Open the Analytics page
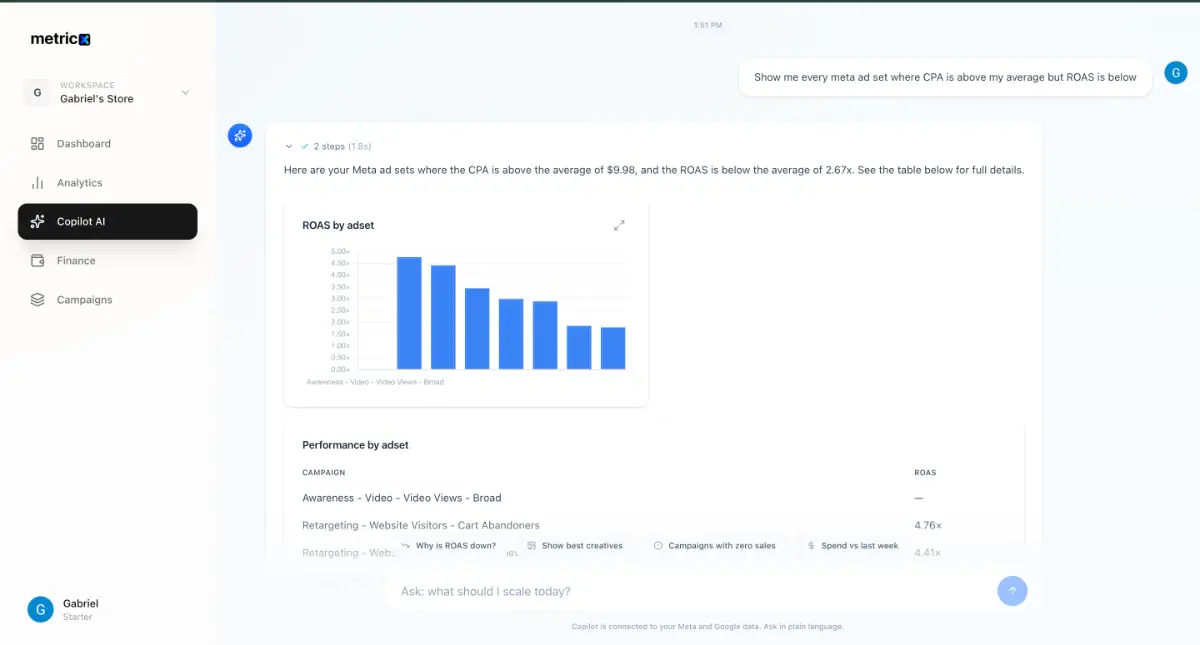The width and height of the screenshot is (1200, 645). (79, 183)
